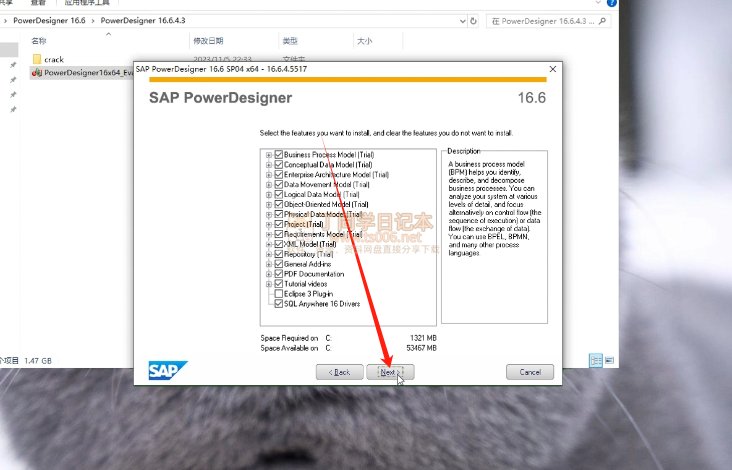This screenshot has height=470, width=732.
Task: Expand the Conceptual Data Model tree node
Action: pos(269,165)
